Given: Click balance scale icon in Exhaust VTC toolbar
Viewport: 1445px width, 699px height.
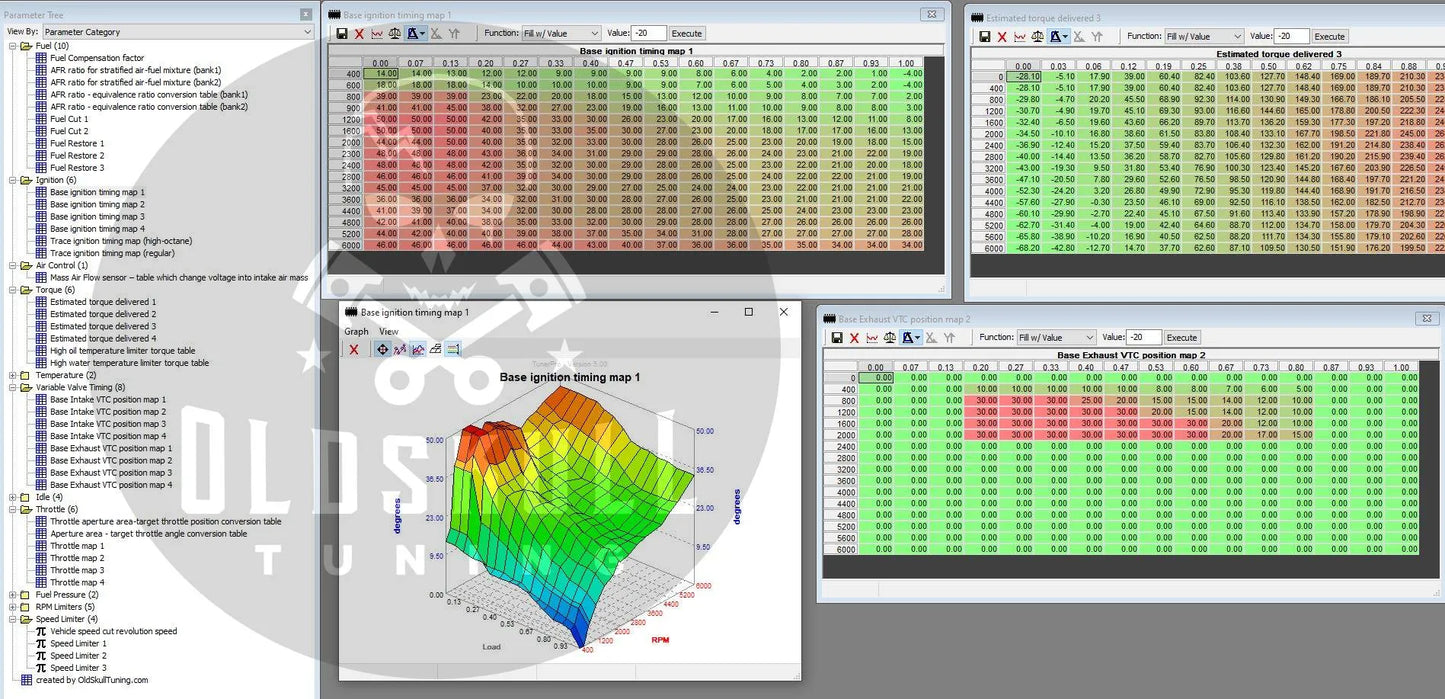Looking at the screenshot, I should [890, 338].
